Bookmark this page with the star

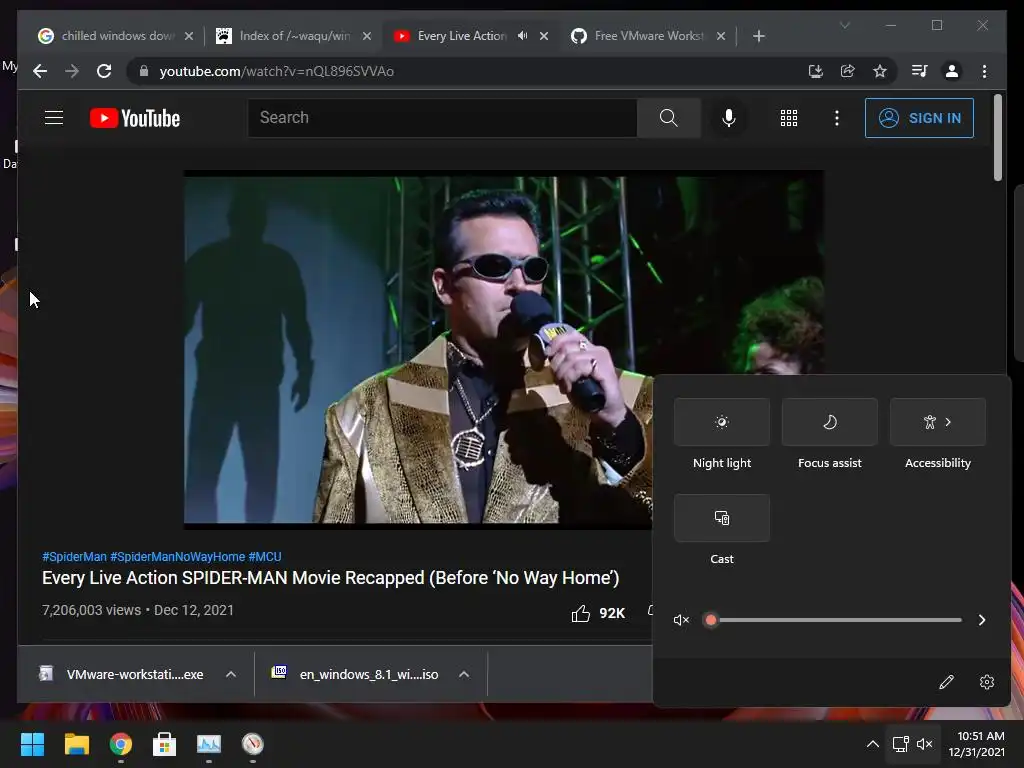tap(880, 71)
